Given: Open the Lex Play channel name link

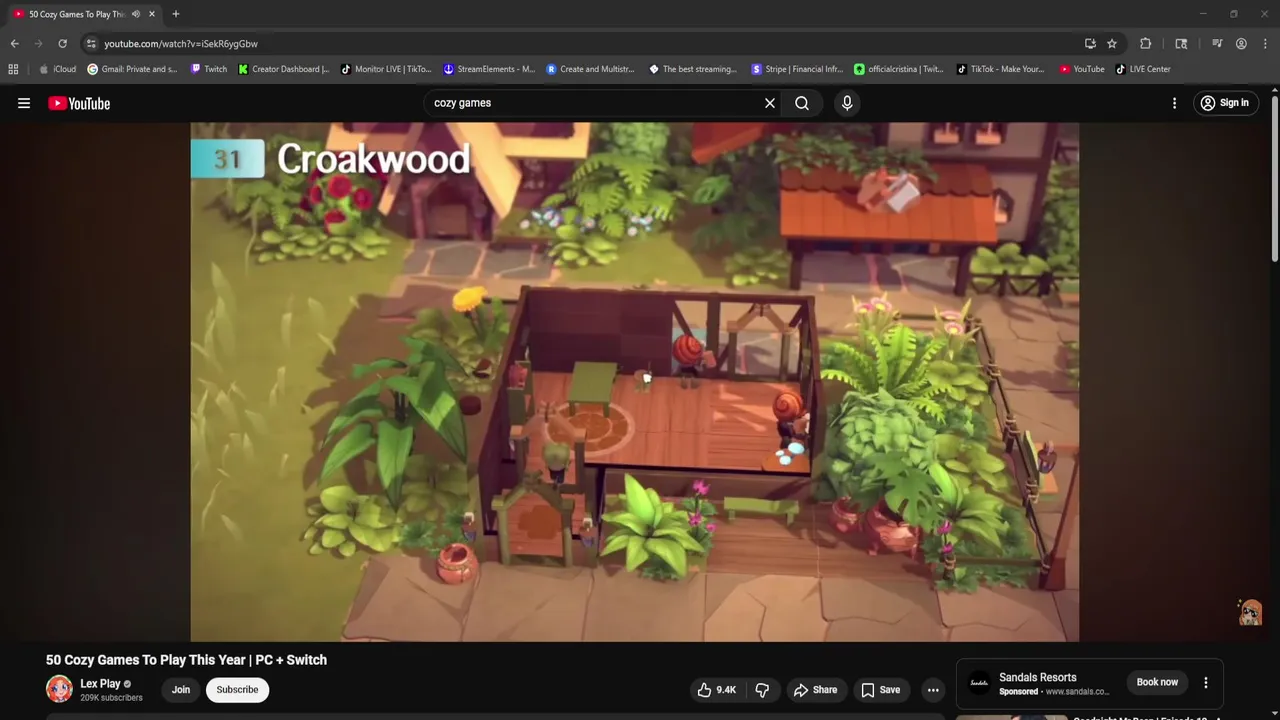Looking at the screenshot, I should coord(100,684).
